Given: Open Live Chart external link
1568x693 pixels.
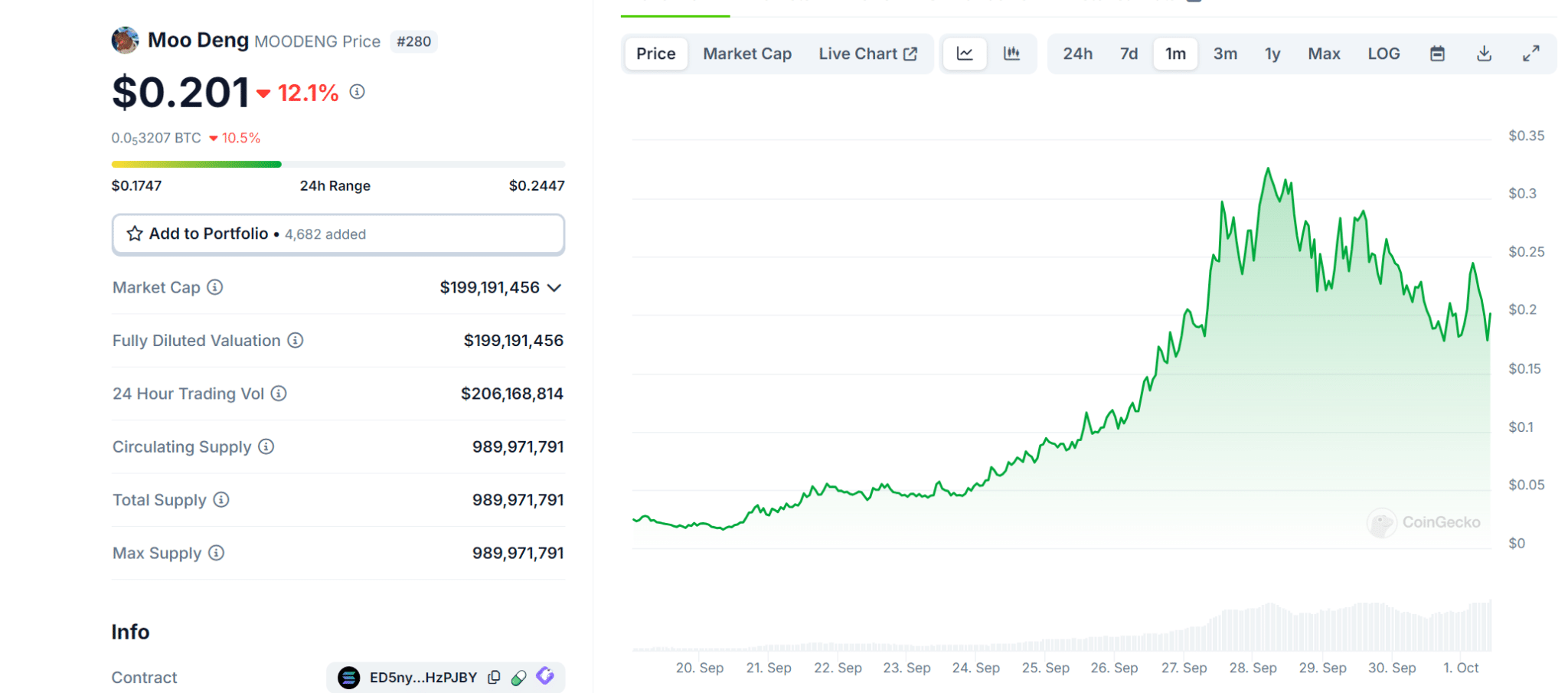Looking at the screenshot, I should tap(867, 54).
